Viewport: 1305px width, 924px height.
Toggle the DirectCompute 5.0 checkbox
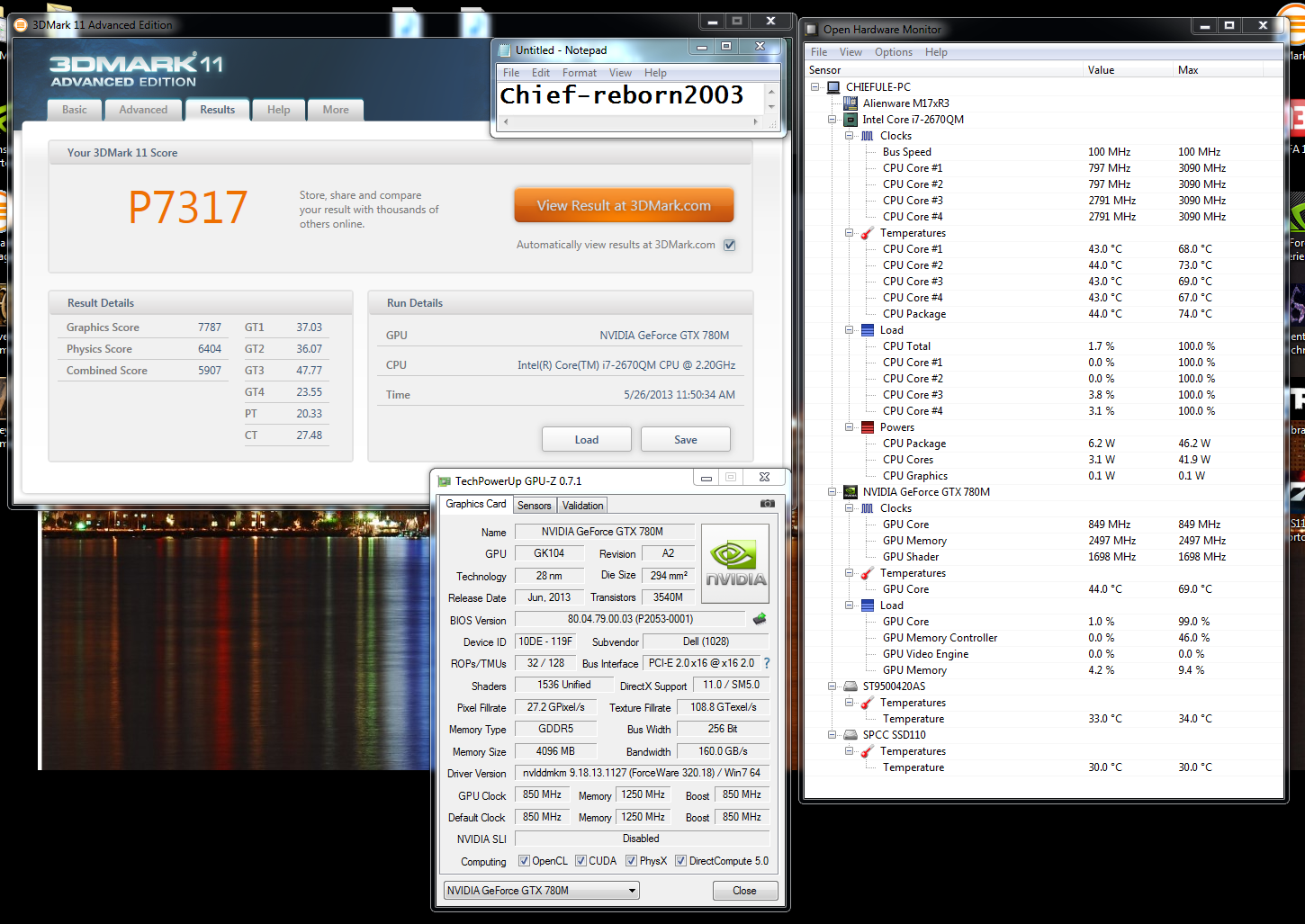[680, 861]
